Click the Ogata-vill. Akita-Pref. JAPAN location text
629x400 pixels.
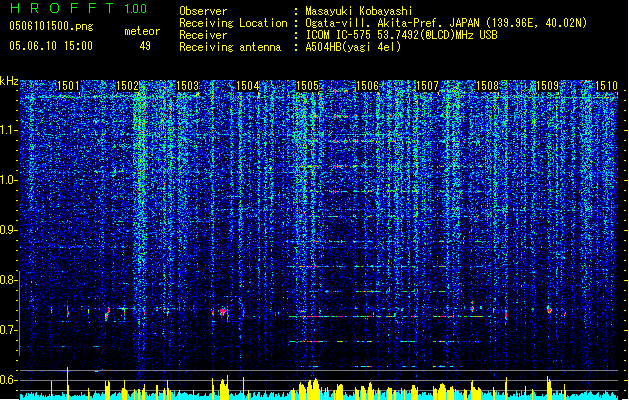tap(446, 23)
